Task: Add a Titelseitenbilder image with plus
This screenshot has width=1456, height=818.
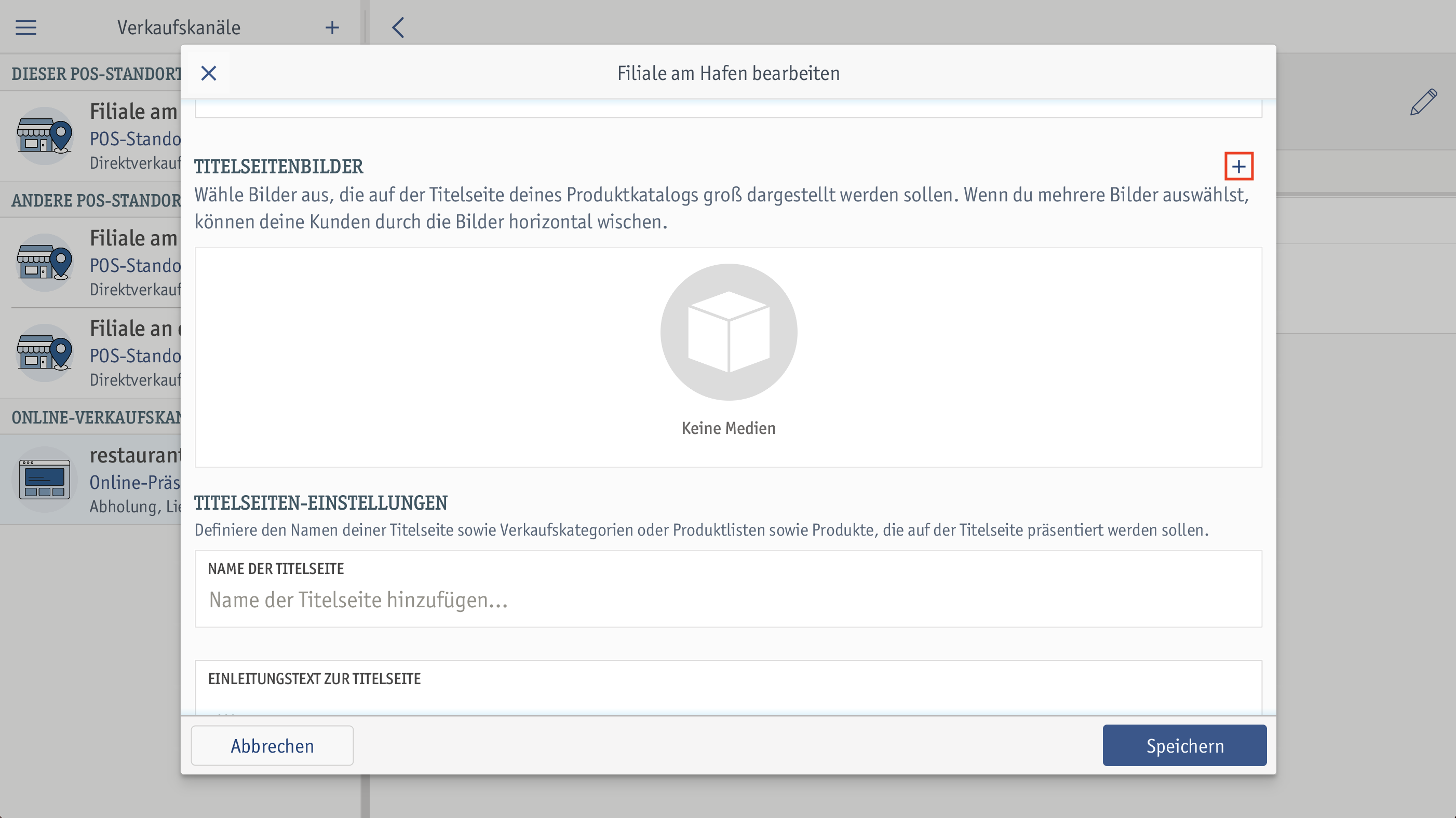Action: [1238, 167]
